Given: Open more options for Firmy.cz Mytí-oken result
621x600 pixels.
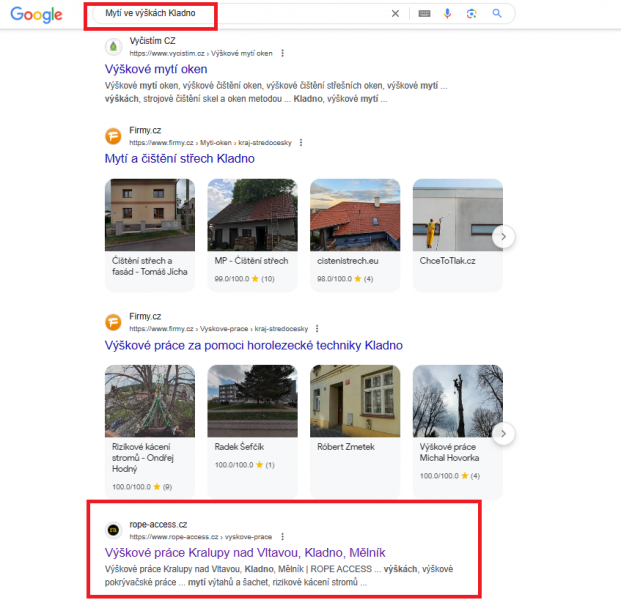Looking at the screenshot, I should 301,143.
